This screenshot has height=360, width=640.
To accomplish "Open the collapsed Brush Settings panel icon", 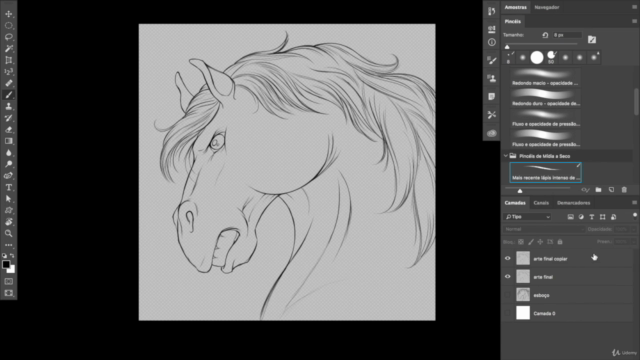I will [491, 60].
